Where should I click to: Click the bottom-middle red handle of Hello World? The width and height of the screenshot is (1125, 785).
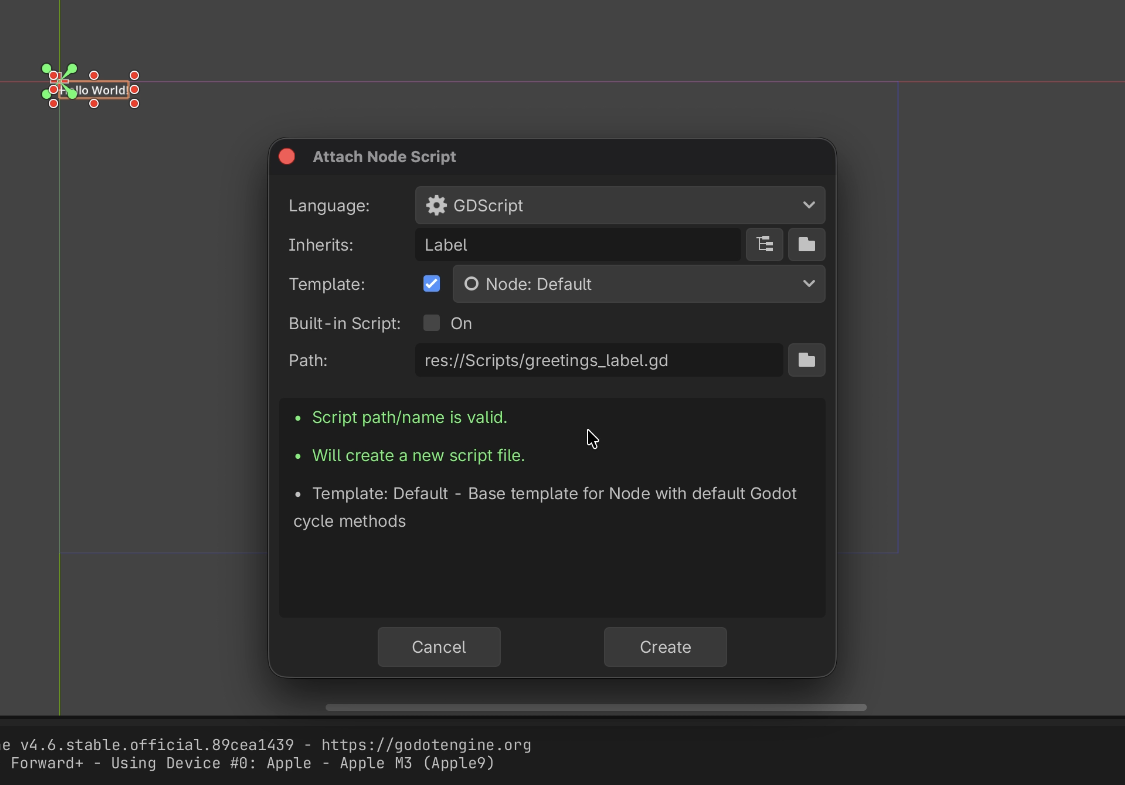(x=94, y=103)
